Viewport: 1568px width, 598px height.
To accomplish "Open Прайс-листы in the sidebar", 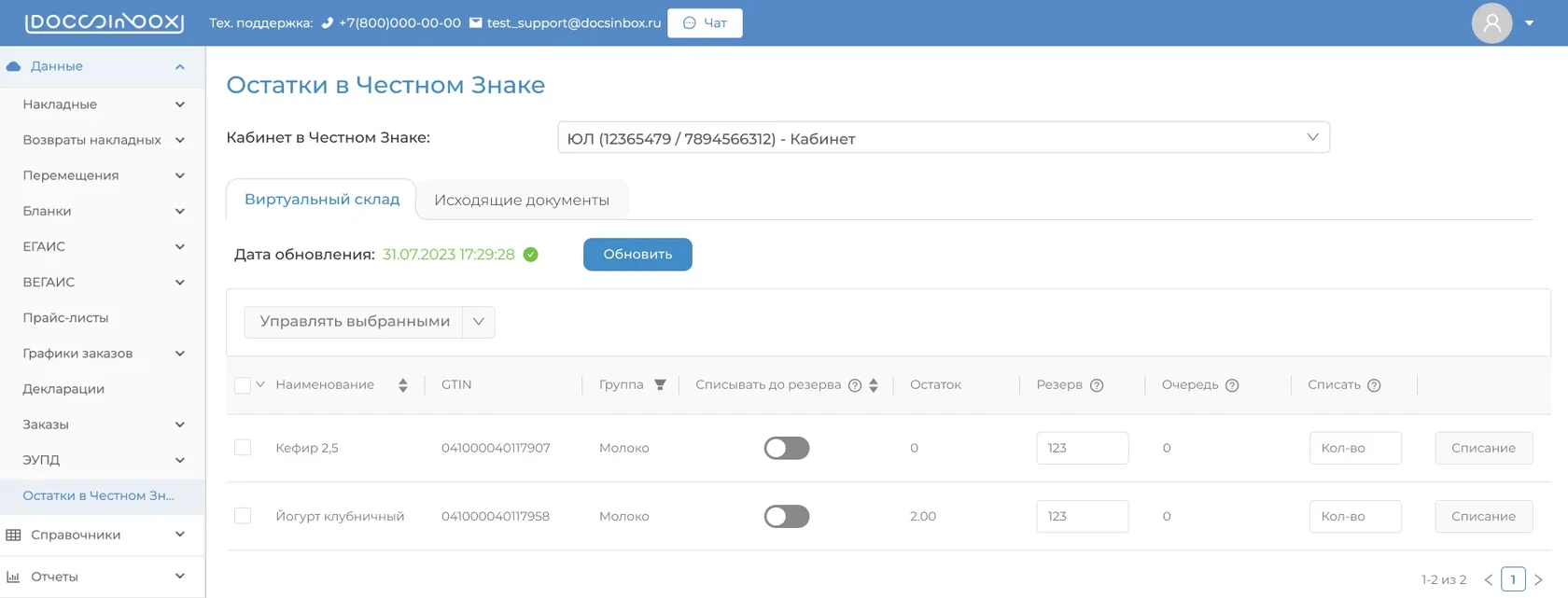I will (x=65, y=317).
